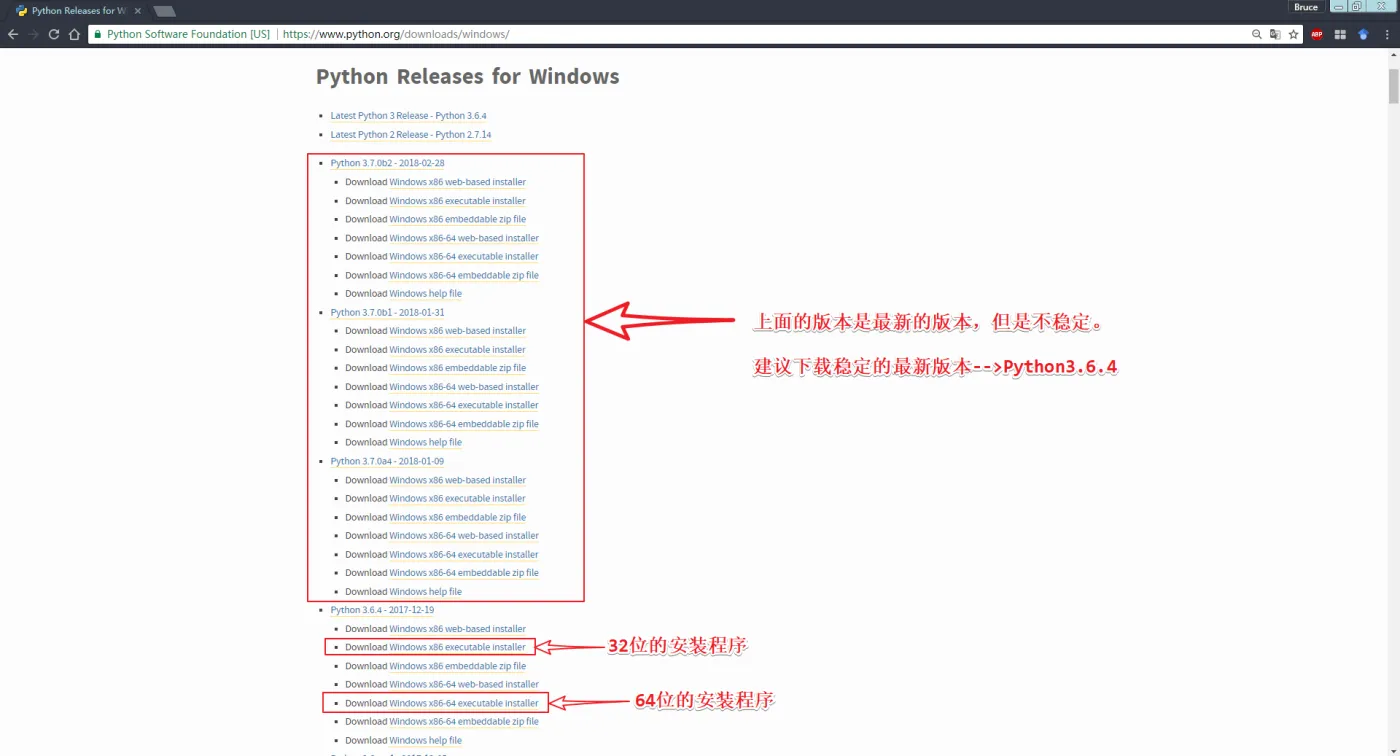The width and height of the screenshot is (1400, 756).
Task: Reload the python.org page
Action: (54, 34)
